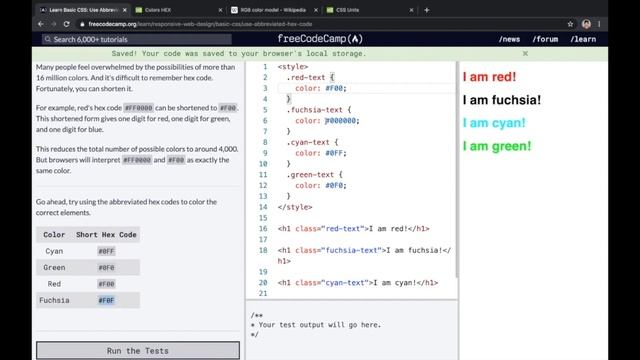Click the .green-text selector on line 11

(x=310, y=175)
